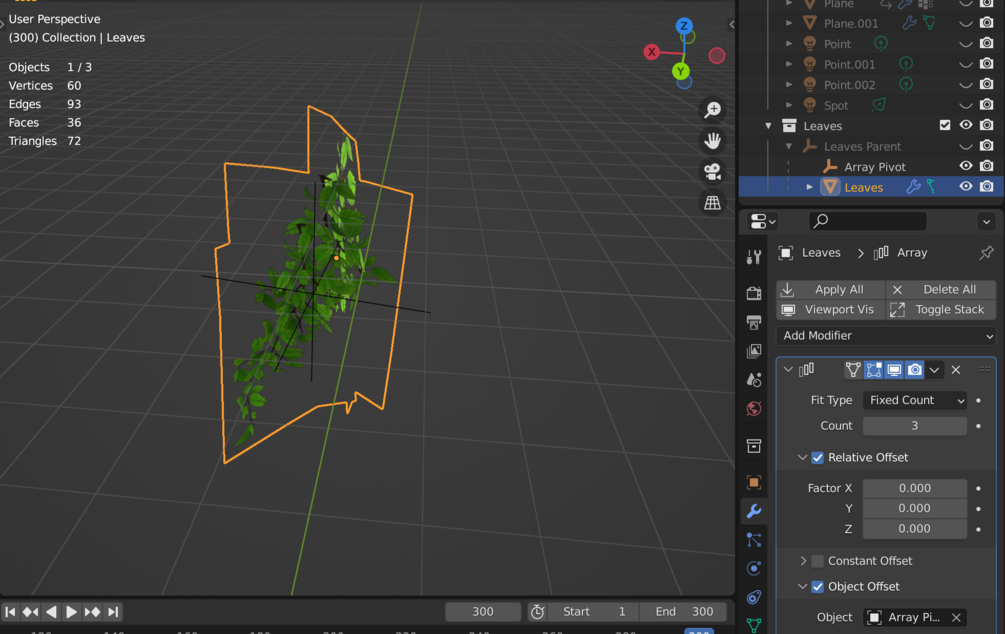Remove the Array modifier with X
Viewport: 1005px width, 634px height.
point(956,370)
